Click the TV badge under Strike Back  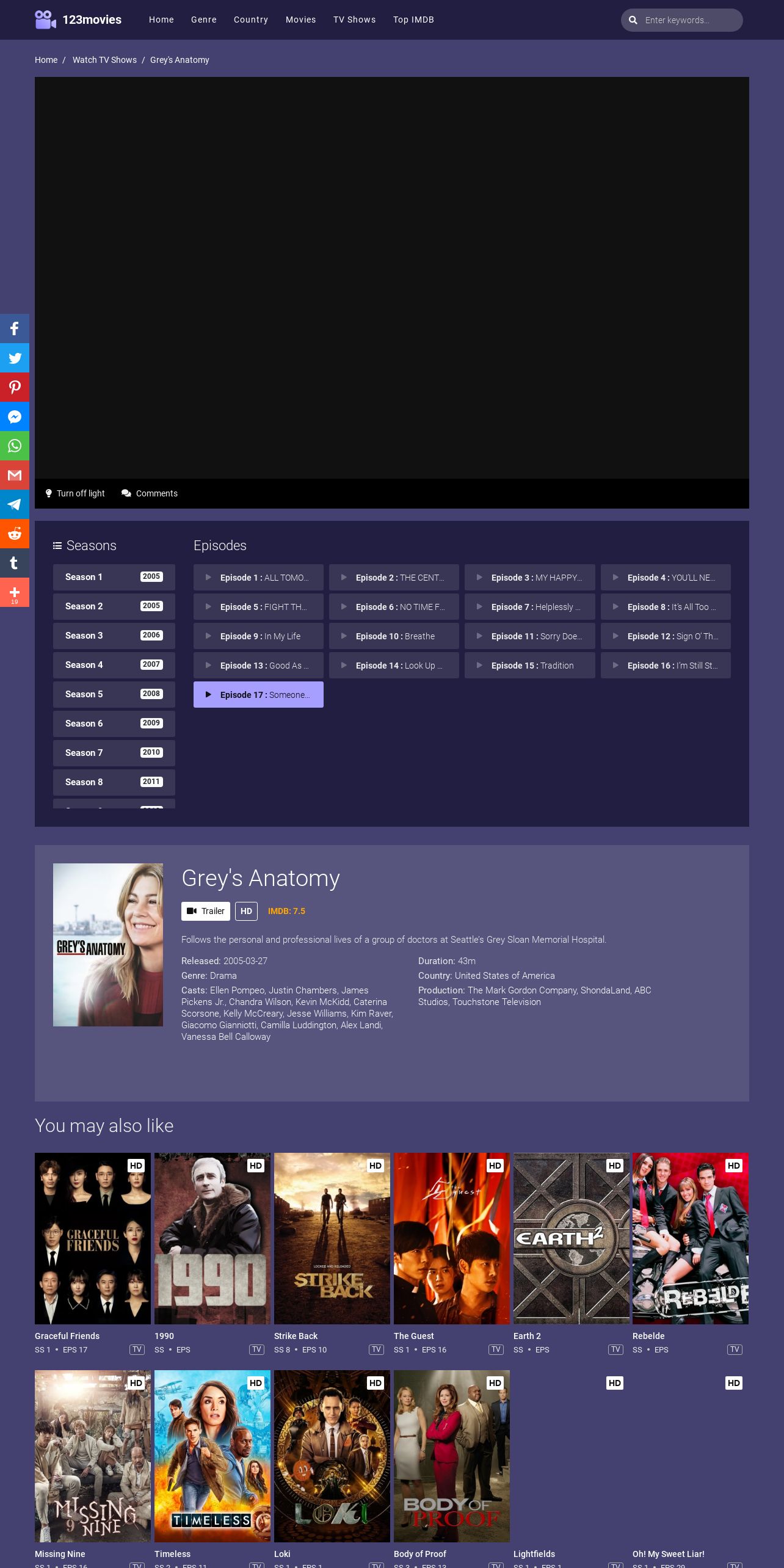pos(376,1349)
